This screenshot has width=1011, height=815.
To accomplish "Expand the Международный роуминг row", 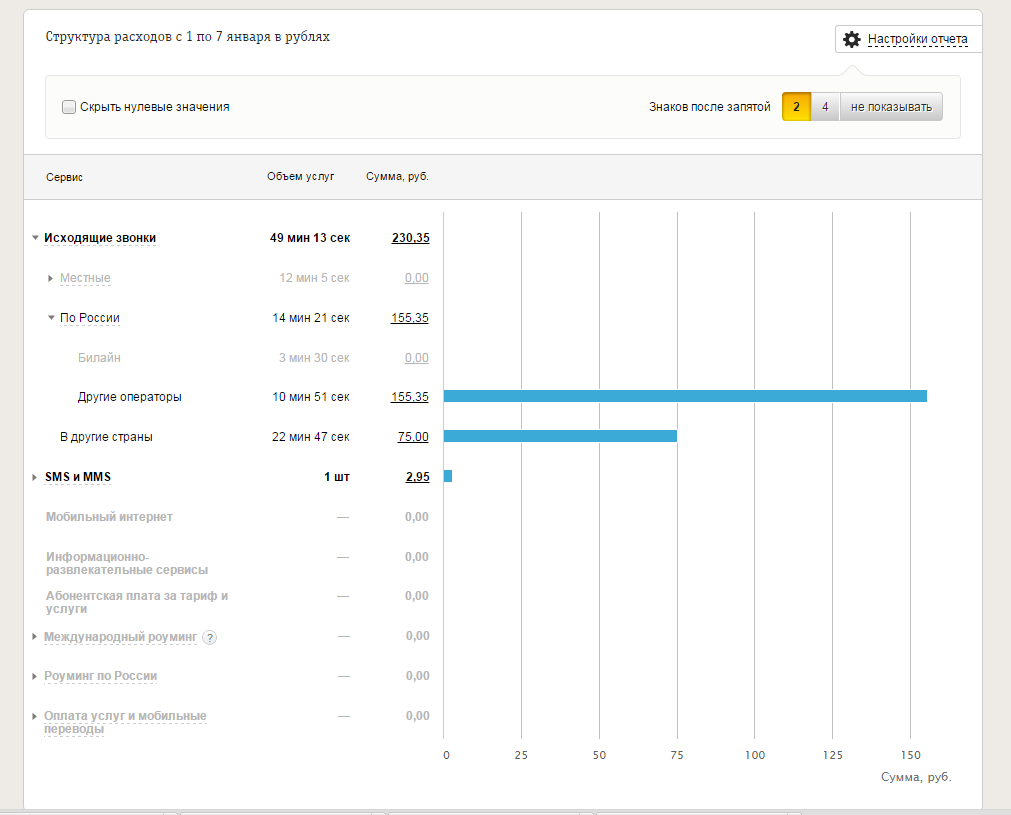I will (x=36, y=637).
